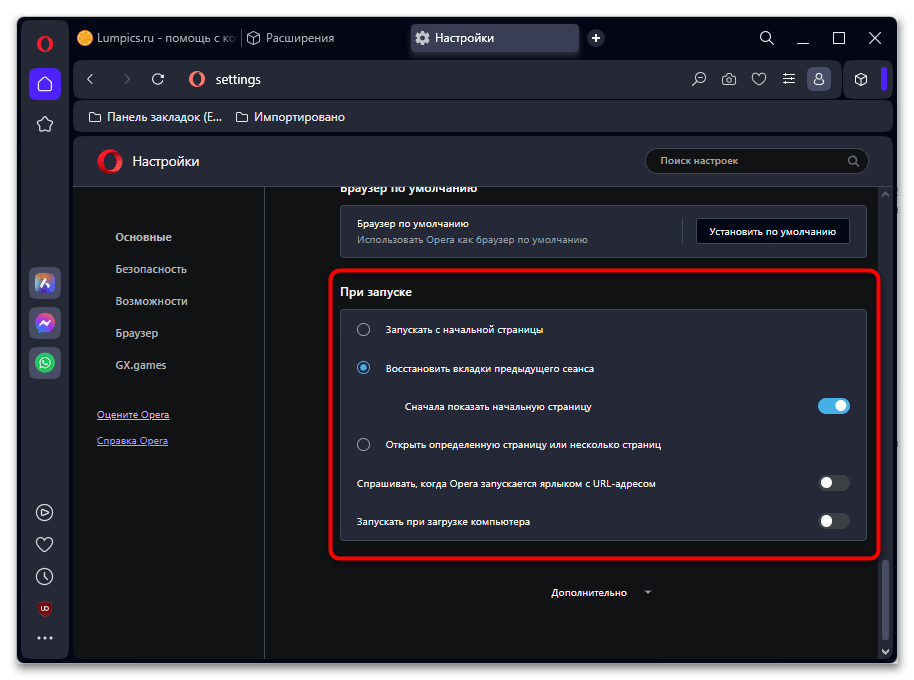
Task: Select the 'Настройки' tab
Action: tap(495, 38)
